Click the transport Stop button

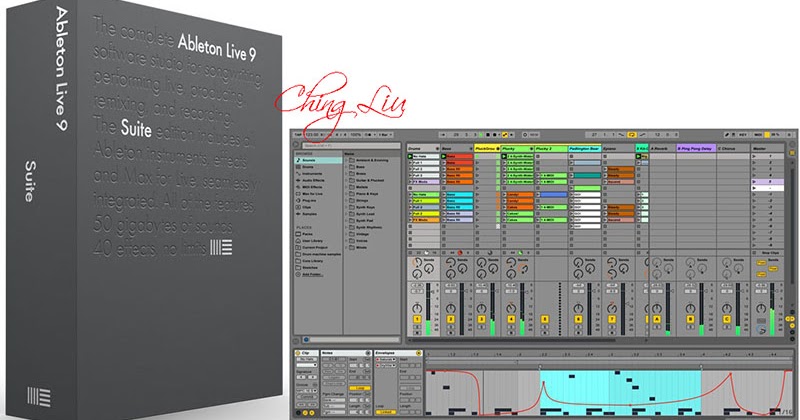pos(488,135)
